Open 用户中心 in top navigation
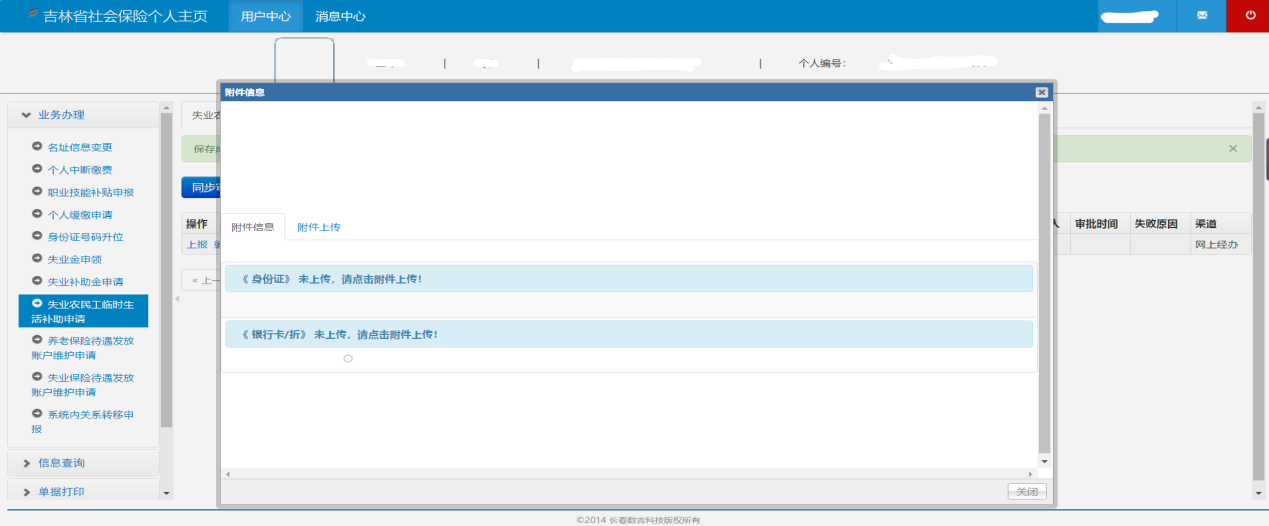This screenshot has height=526, width=1269. pyautogui.click(x=265, y=16)
